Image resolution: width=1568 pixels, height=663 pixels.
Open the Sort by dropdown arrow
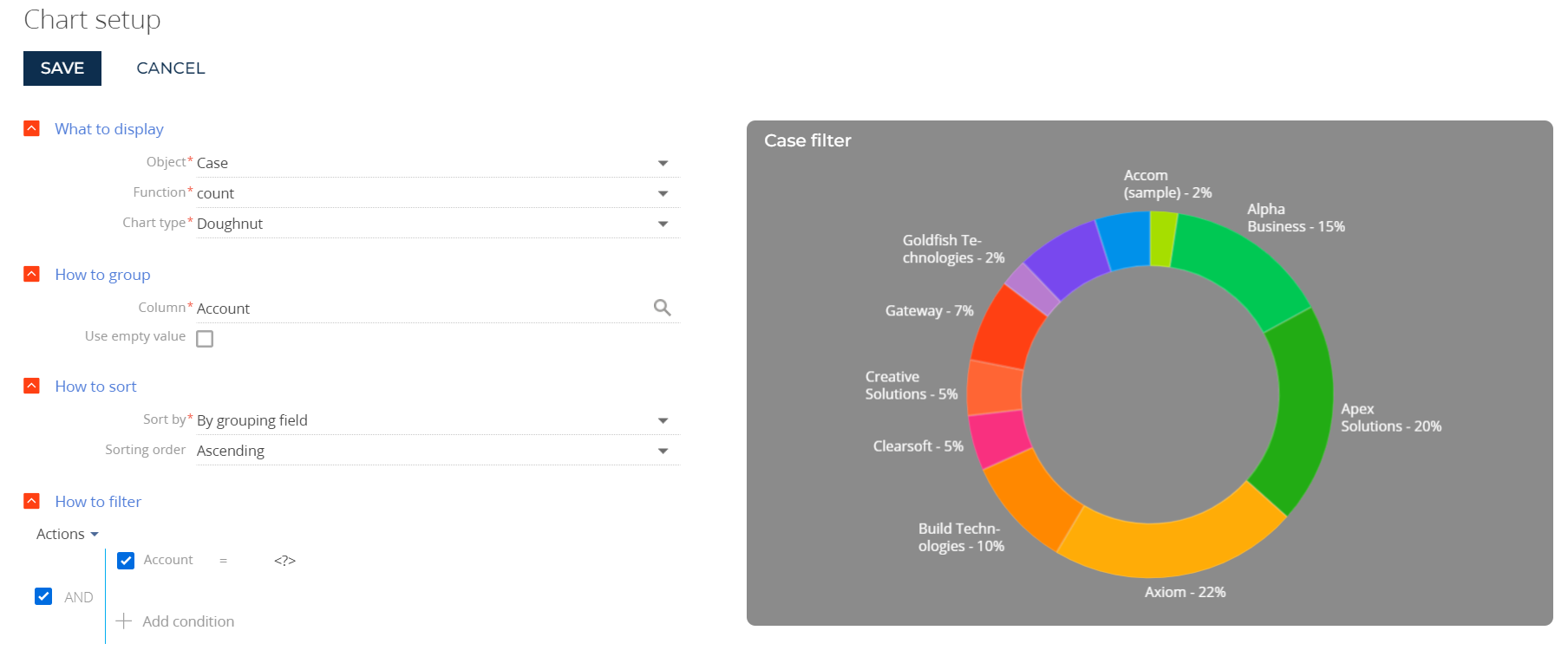[x=663, y=420]
